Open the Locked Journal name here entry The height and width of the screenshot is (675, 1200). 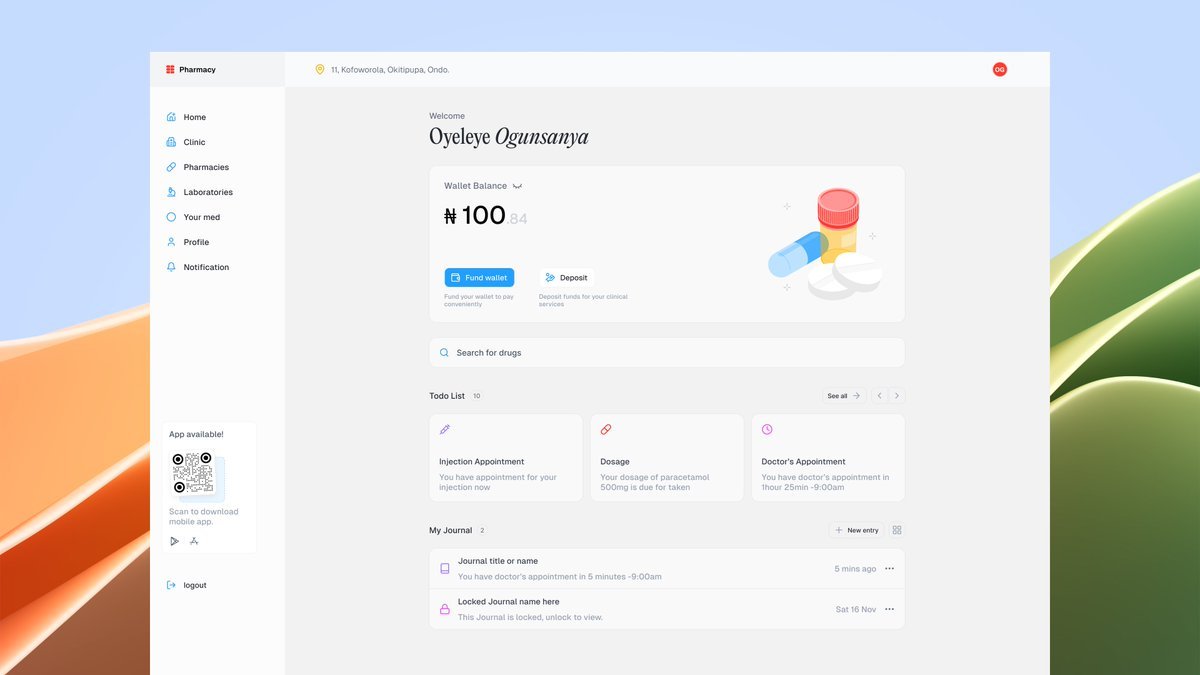coord(667,609)
